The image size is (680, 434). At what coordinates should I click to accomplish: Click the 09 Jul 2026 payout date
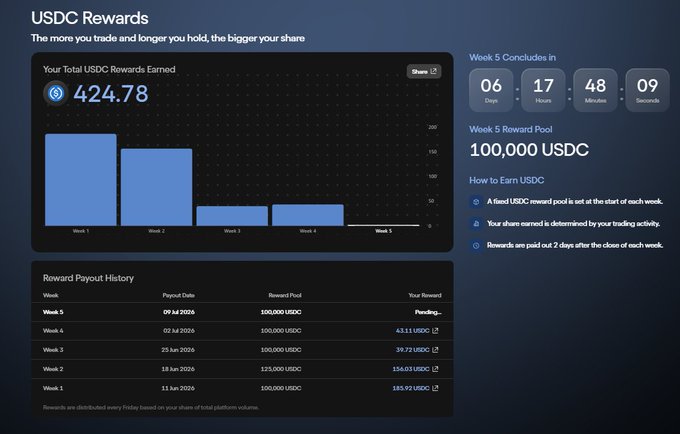179,312
